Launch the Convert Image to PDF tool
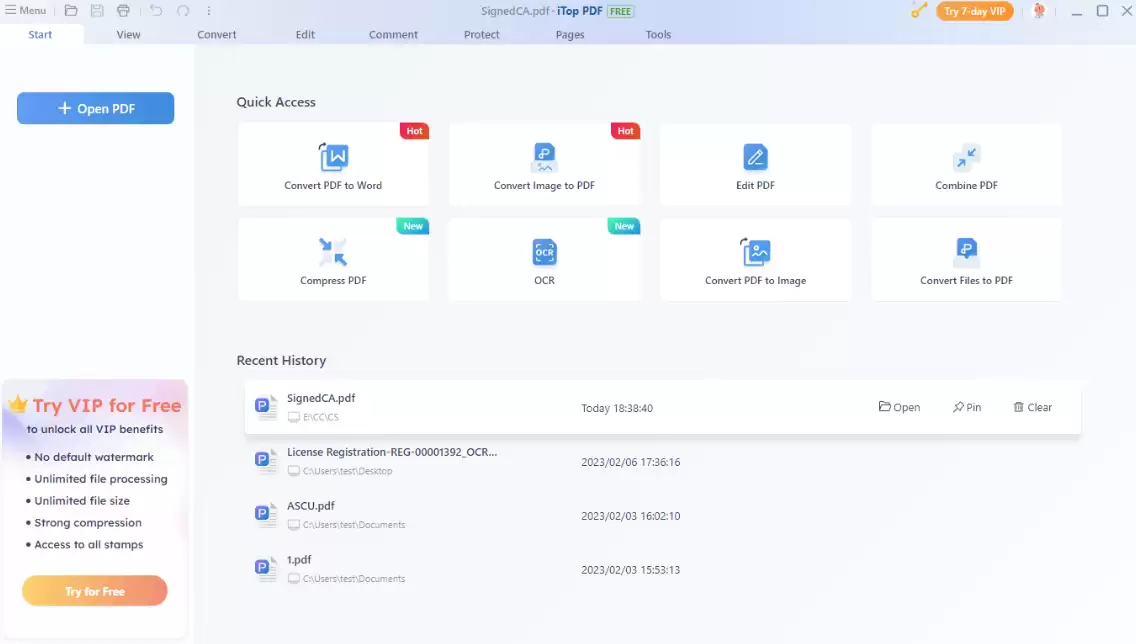 tap(544, 165)
